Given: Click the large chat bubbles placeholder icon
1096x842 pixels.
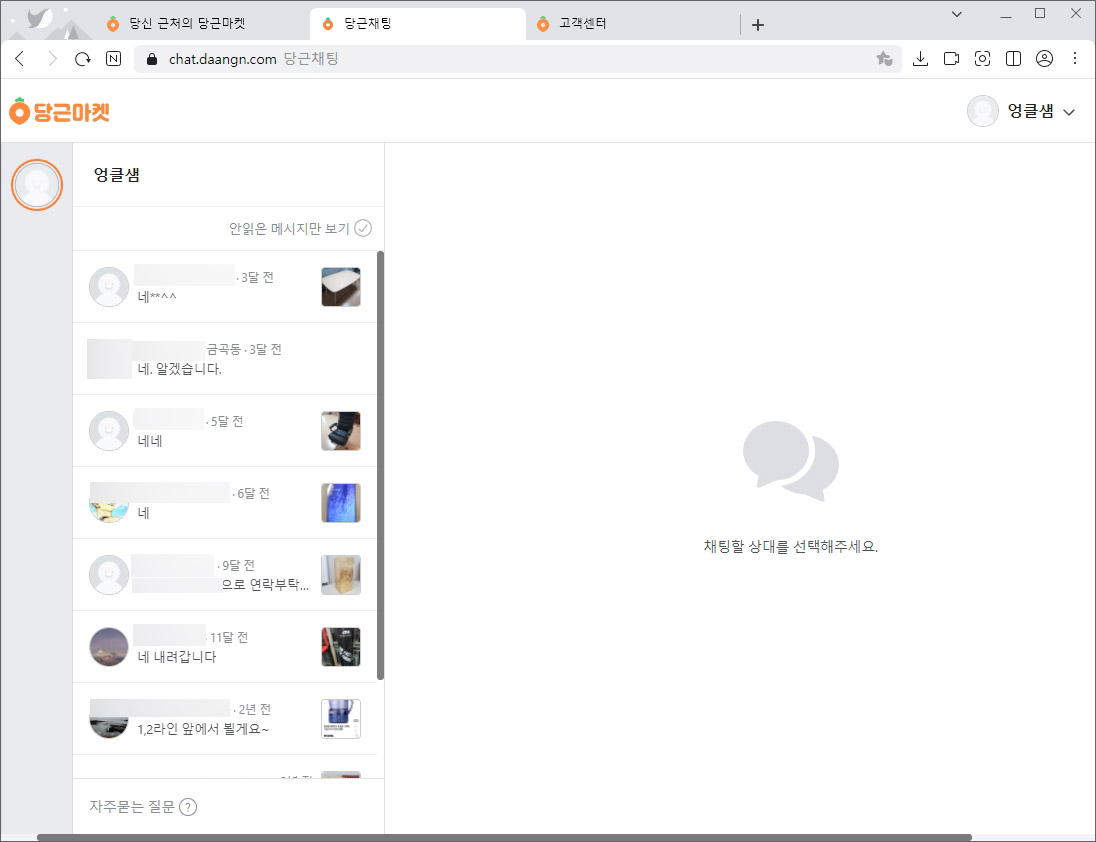Looking at the screenshot, I should pyautogui.click(x=789, y=460).
